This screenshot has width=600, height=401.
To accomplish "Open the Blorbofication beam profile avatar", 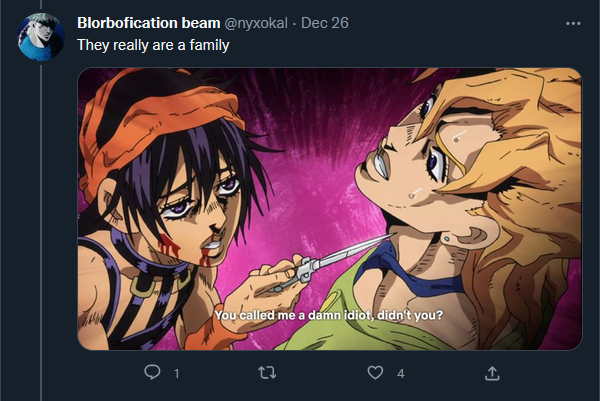I will pyautogui.click(x=41, y=37).
